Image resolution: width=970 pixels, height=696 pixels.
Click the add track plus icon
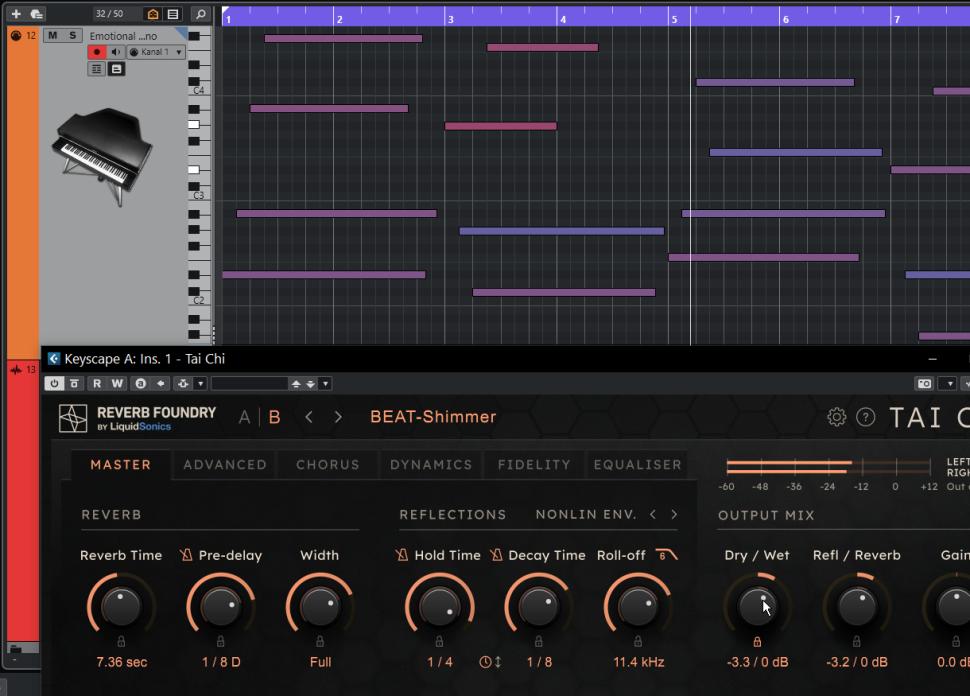coord(15,14)
